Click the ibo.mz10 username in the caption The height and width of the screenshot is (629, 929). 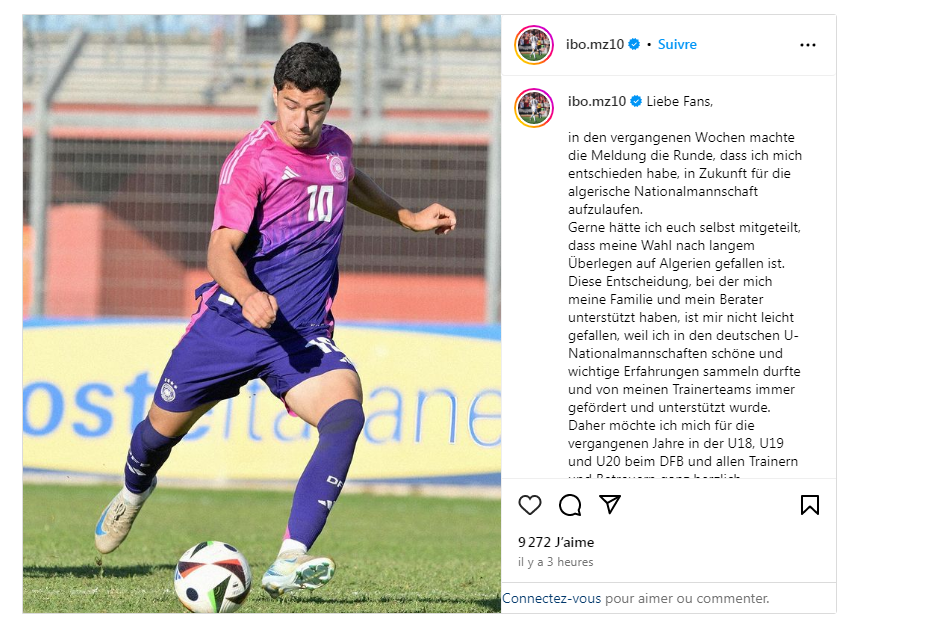click(x=597, y=101)
